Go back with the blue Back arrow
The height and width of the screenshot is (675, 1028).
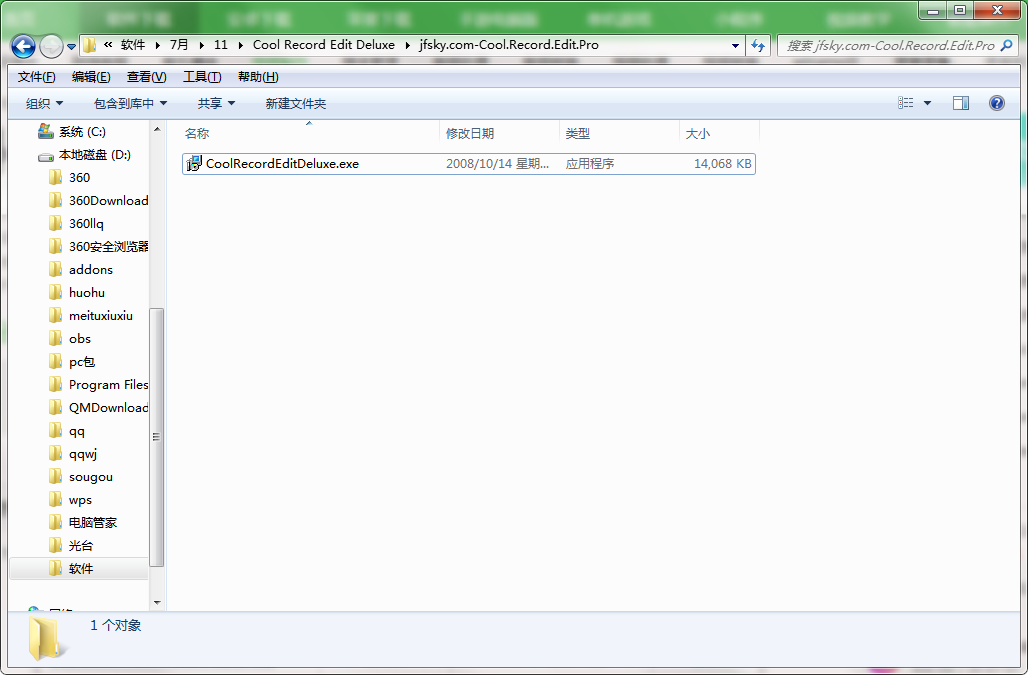(24, 46)
